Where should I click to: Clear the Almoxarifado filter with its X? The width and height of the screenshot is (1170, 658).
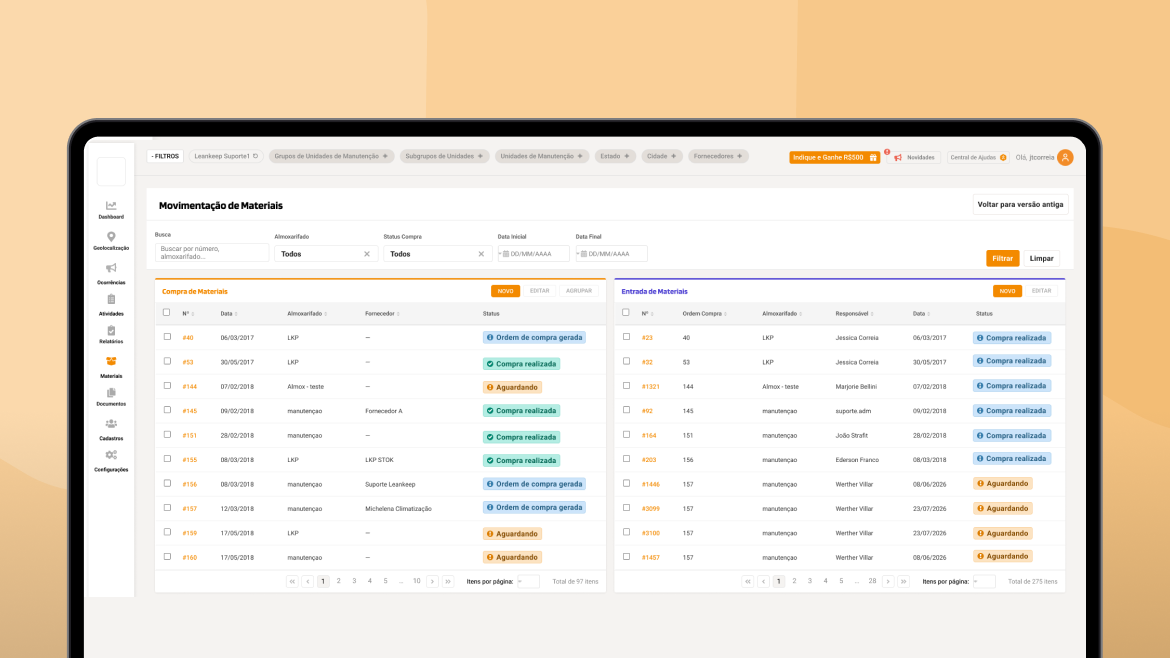(367, 254)
